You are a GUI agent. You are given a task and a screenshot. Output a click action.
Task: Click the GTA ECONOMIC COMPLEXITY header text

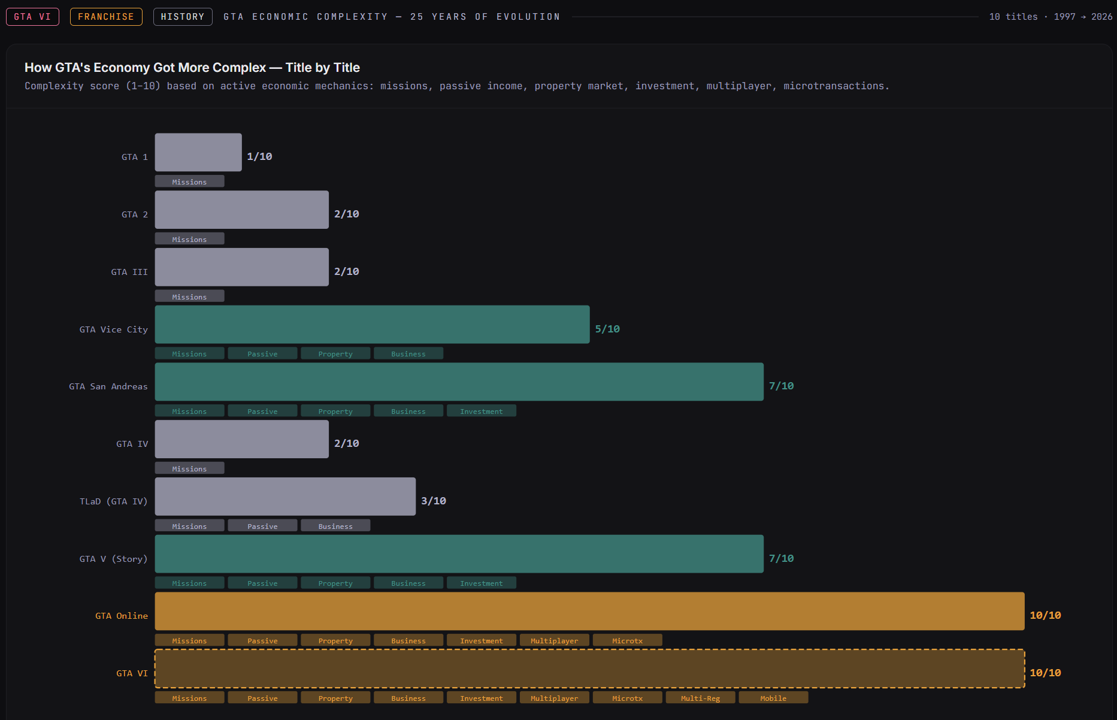pyautogui.click(x=392, y=16)
